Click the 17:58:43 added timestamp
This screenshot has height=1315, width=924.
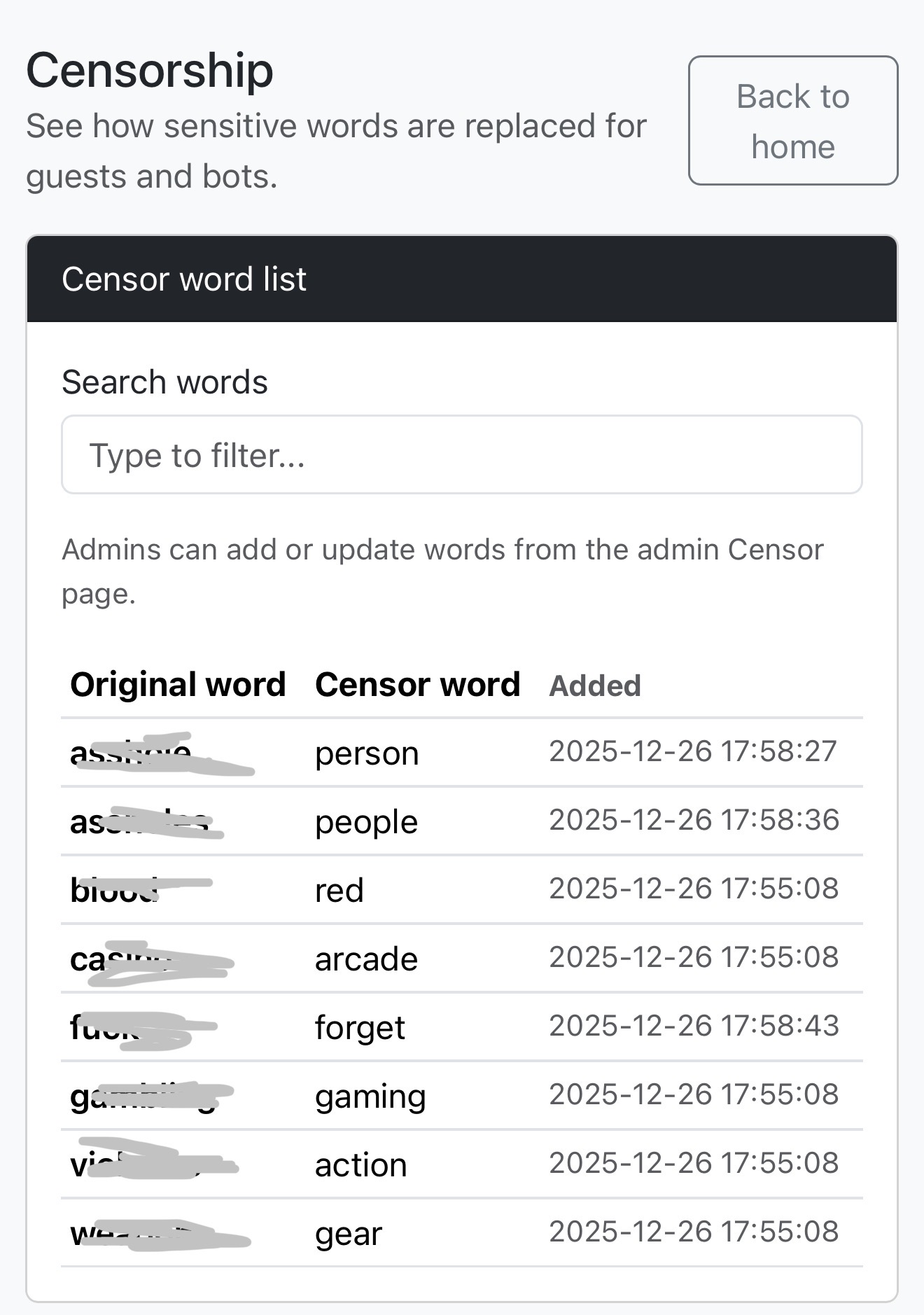pos(694,1026)
